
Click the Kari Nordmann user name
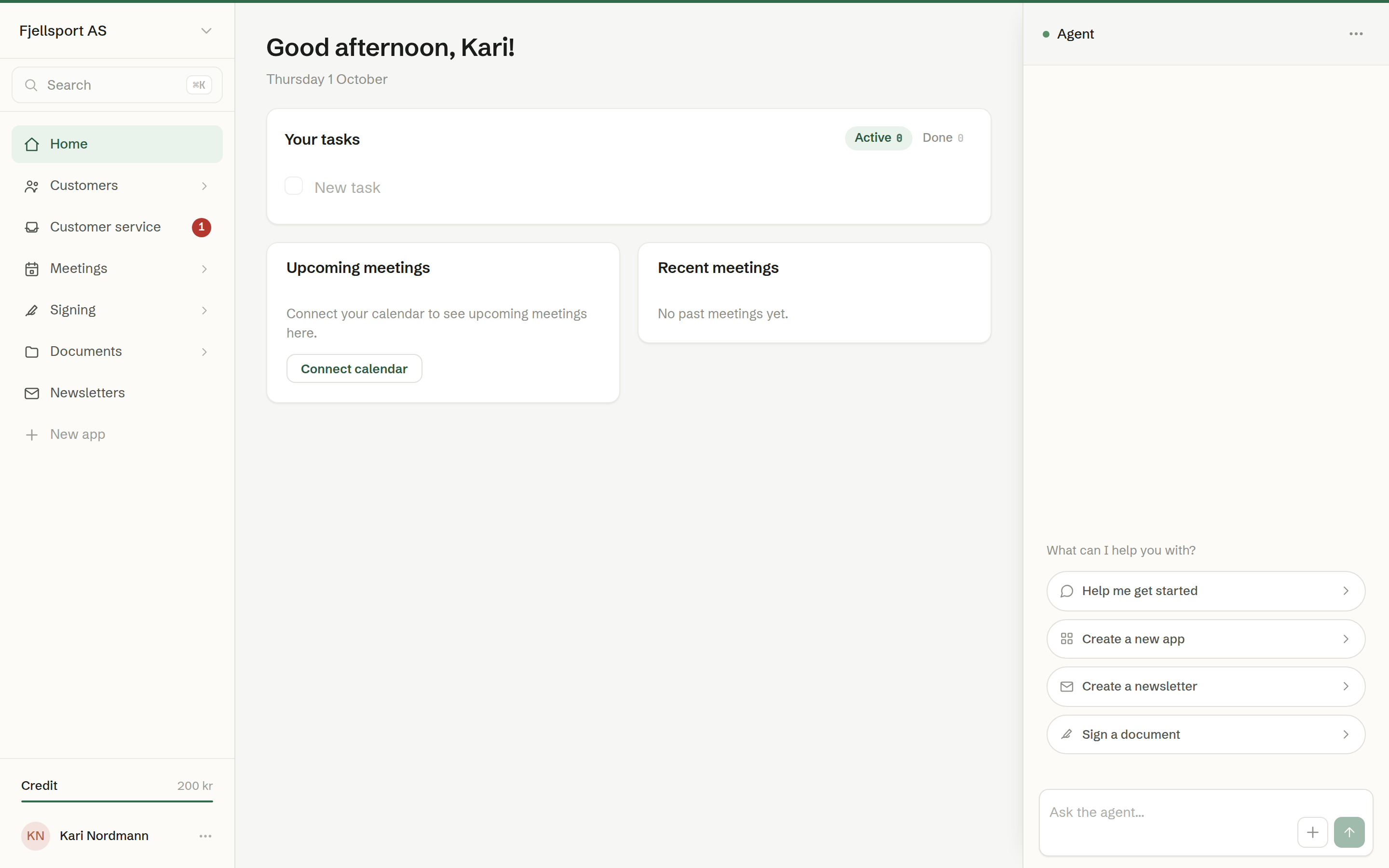click(104, 836)
